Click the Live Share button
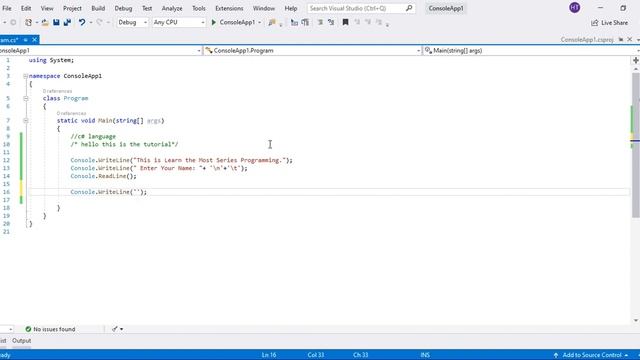Image resolution: width=640 pixels, height=360 pixels. (x=610, y=22)
